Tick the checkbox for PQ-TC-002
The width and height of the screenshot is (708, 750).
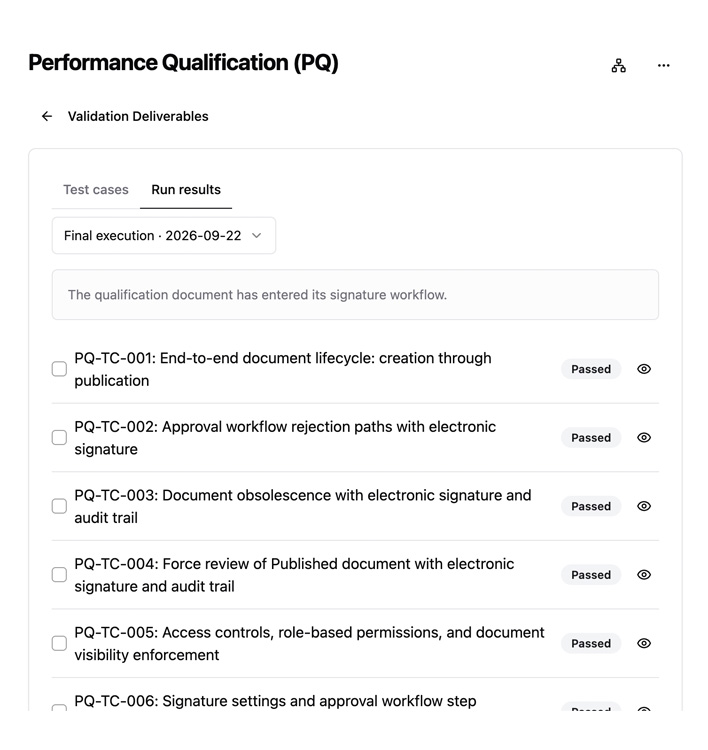click(59, 438)
